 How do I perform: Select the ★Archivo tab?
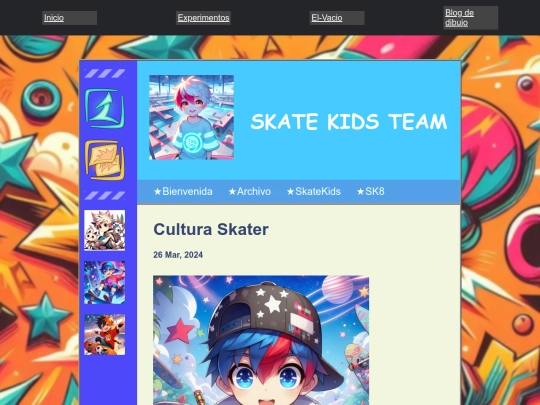click(250, 191)
